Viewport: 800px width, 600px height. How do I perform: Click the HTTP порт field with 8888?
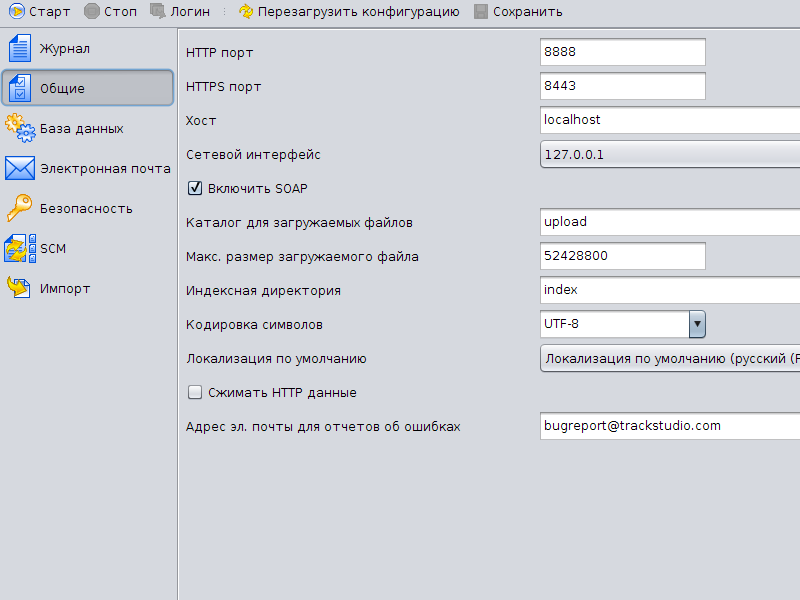pos(622,52)
